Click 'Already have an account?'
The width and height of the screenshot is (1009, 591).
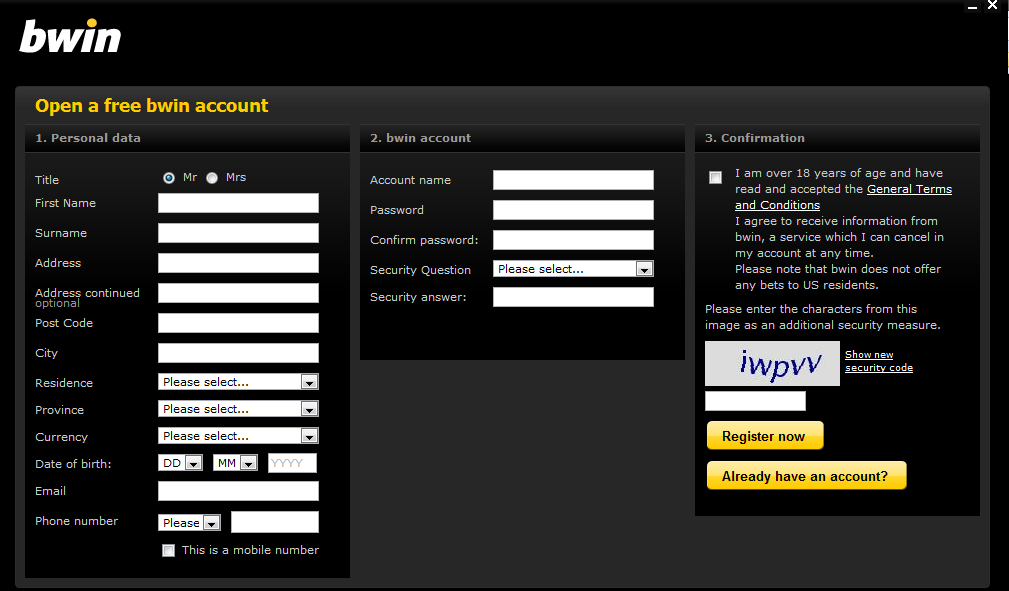tap(806, 475)
